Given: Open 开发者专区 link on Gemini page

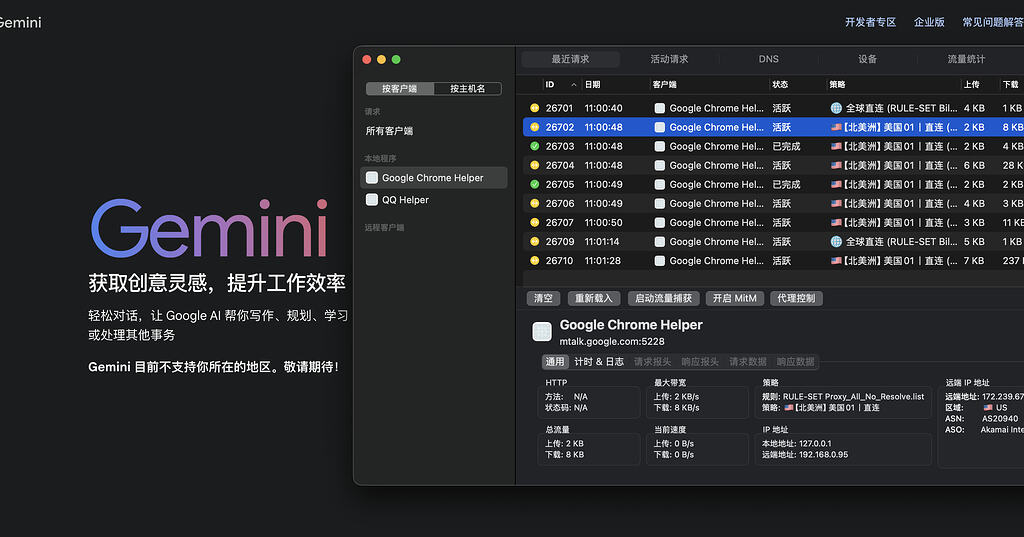Looking at the screenshot, I should point(871,22).
